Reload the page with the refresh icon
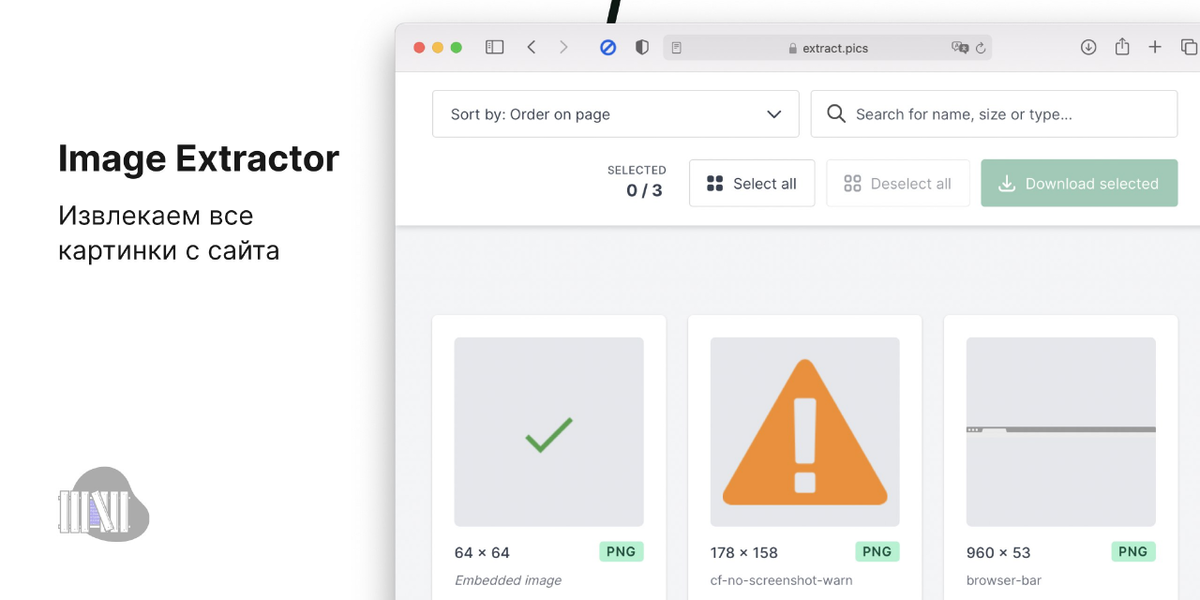 tap(981, 47)
